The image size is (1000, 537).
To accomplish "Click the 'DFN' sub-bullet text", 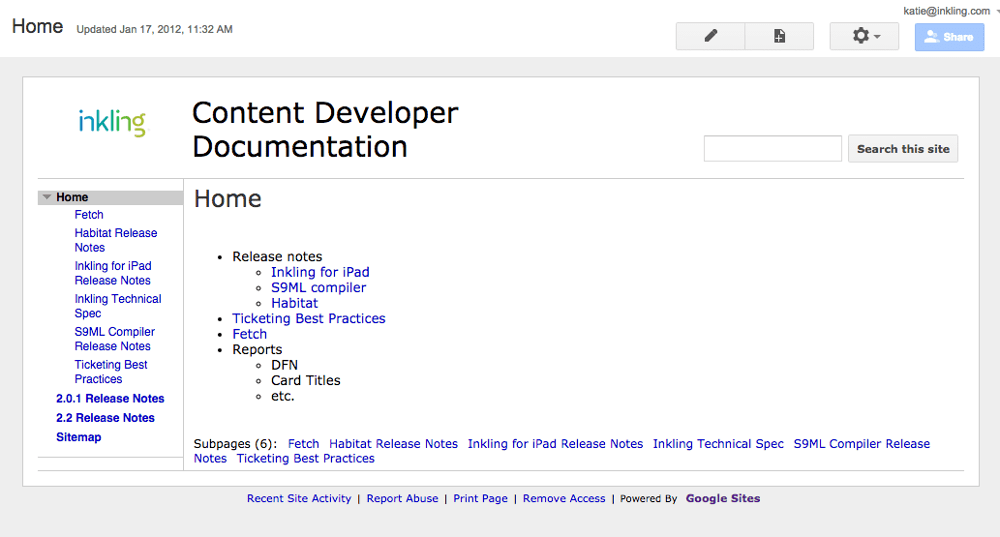I will pyautogui.click(x=284, y=365).
